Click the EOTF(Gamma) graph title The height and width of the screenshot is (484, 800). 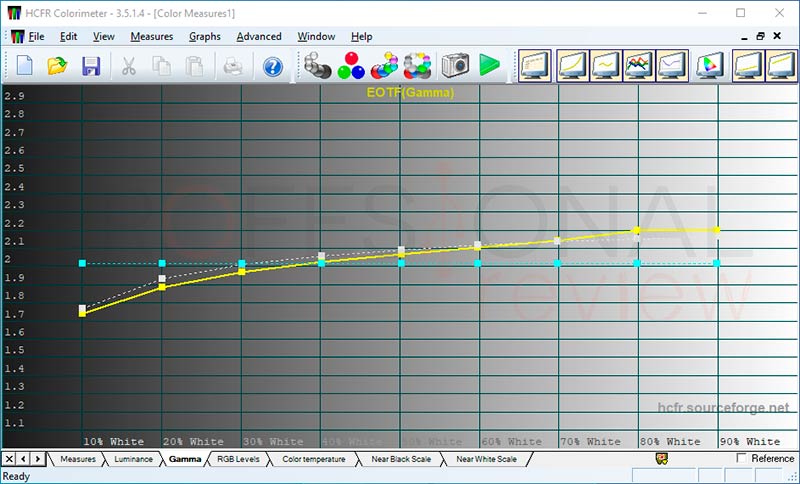[410, 93]
